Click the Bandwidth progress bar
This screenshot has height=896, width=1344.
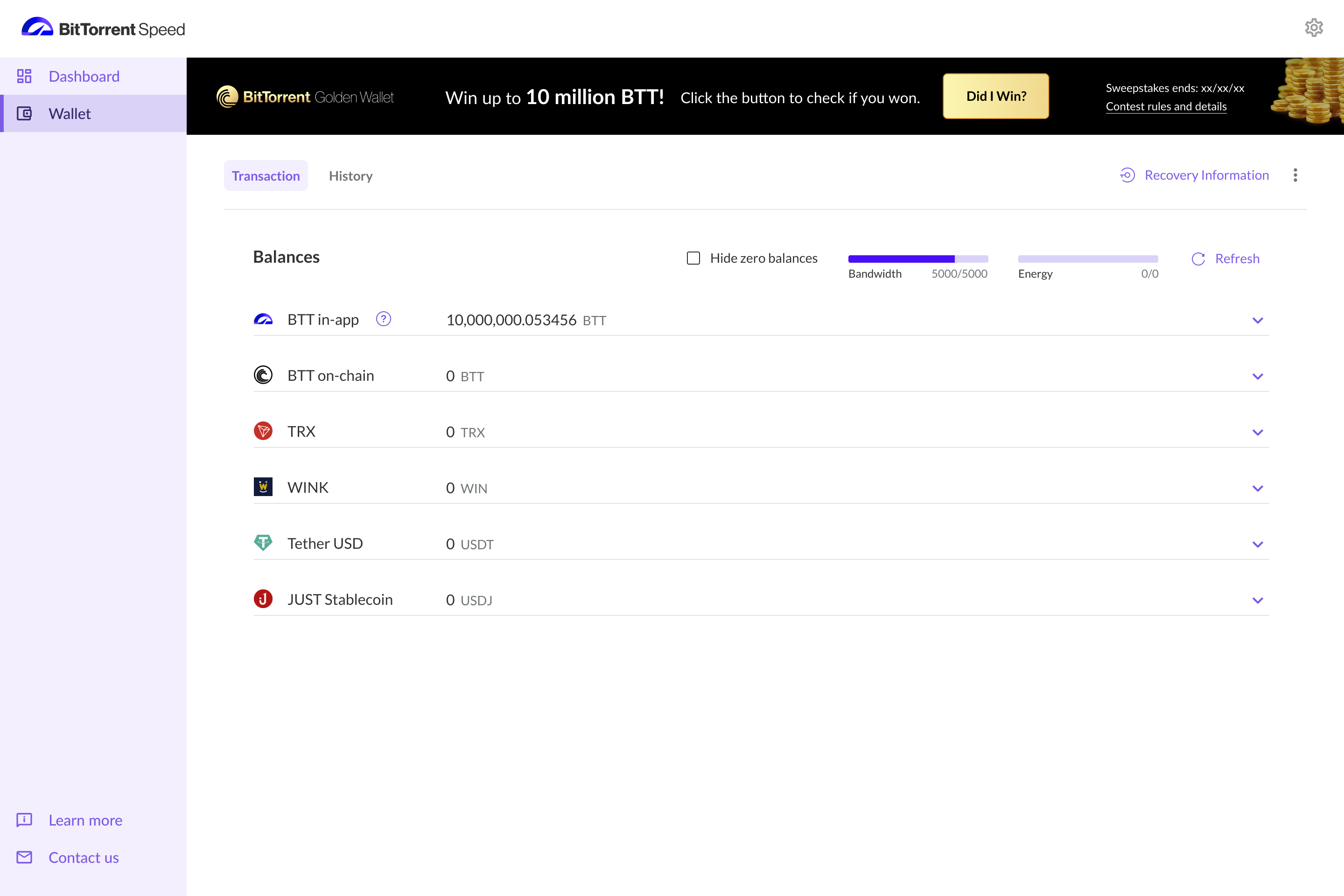point(918,258)
